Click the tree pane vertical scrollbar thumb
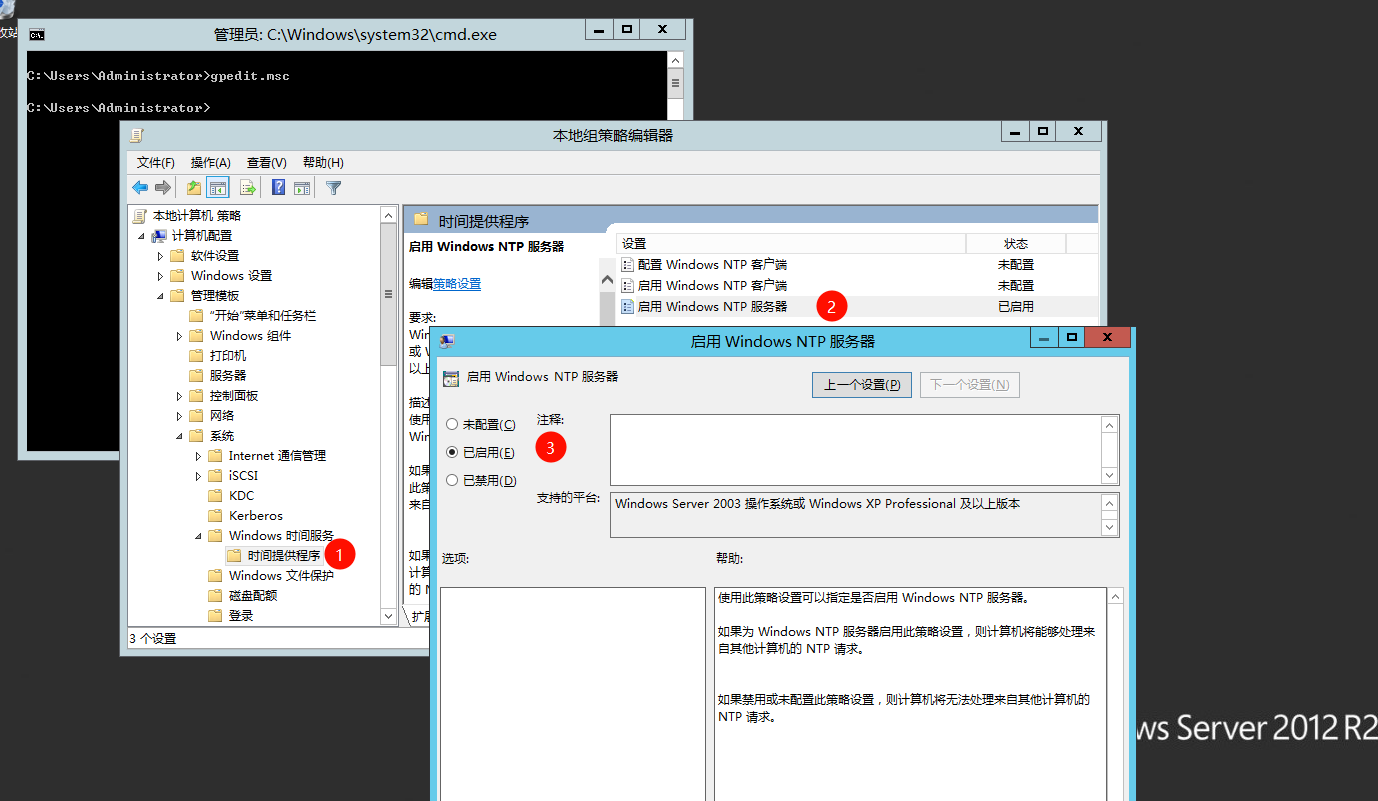Screen dimensions: 1378x801 [389, 295]
